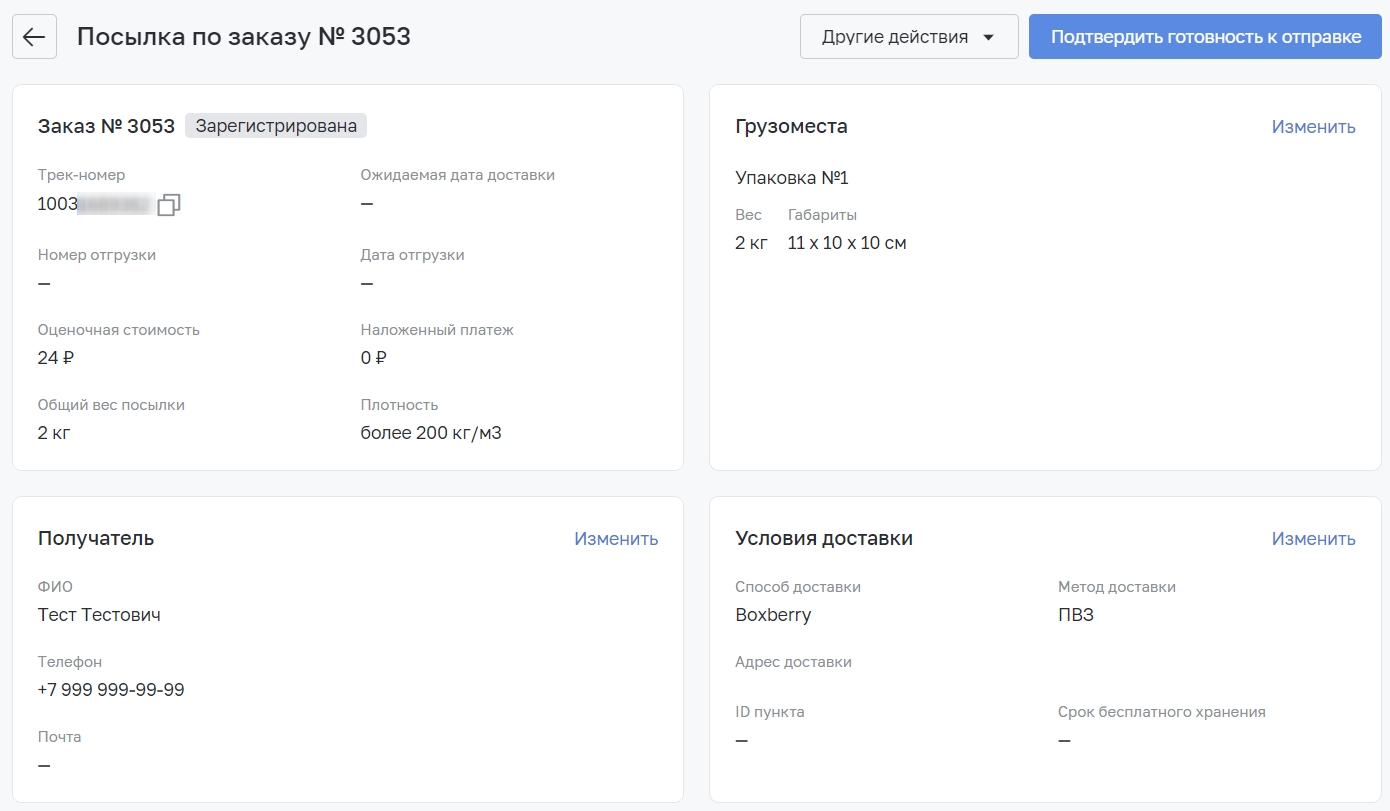The width and height of the screenshot is (1390, 811).
Task: Click Изменить in Условия доставки section
Action: point(1313,539)
